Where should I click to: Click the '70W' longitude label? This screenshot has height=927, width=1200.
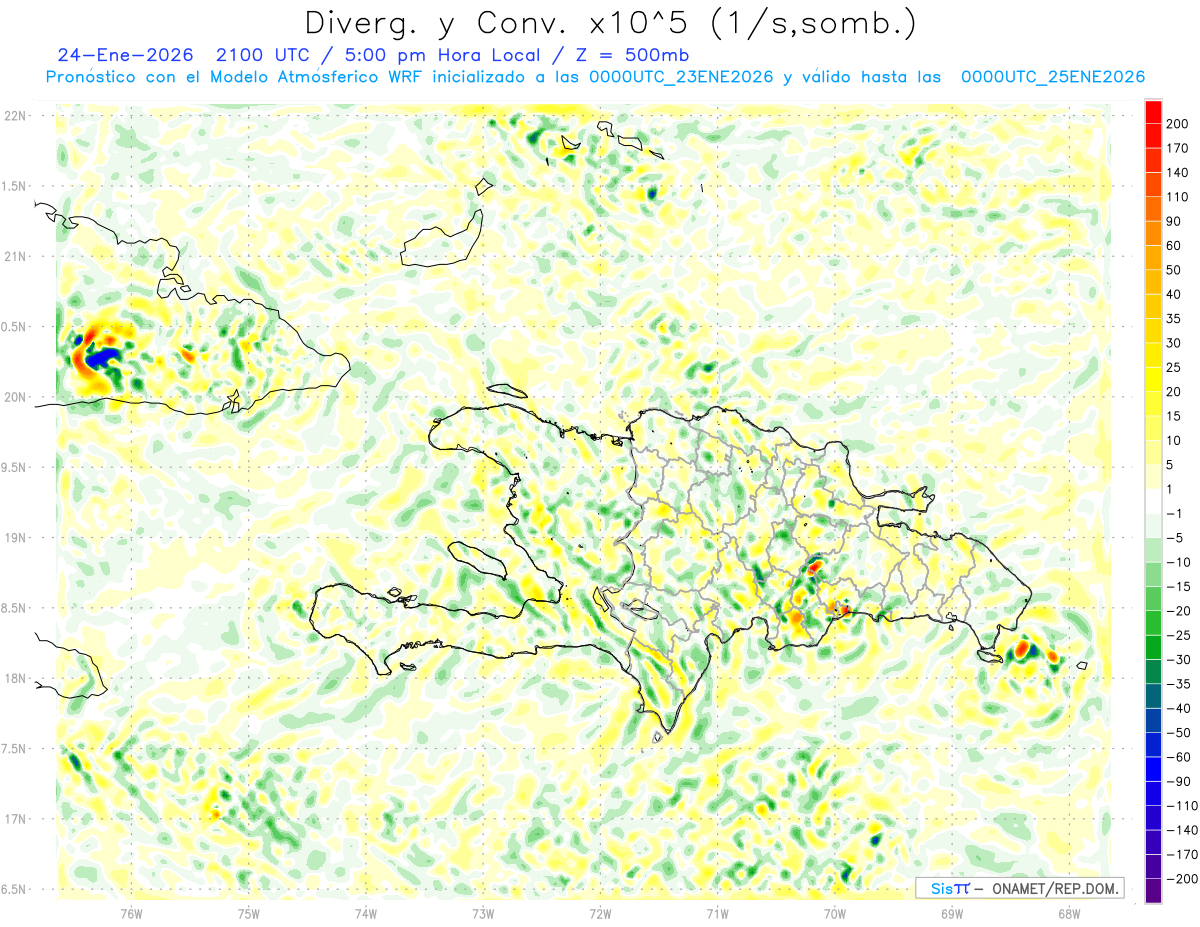click(835, 912)
